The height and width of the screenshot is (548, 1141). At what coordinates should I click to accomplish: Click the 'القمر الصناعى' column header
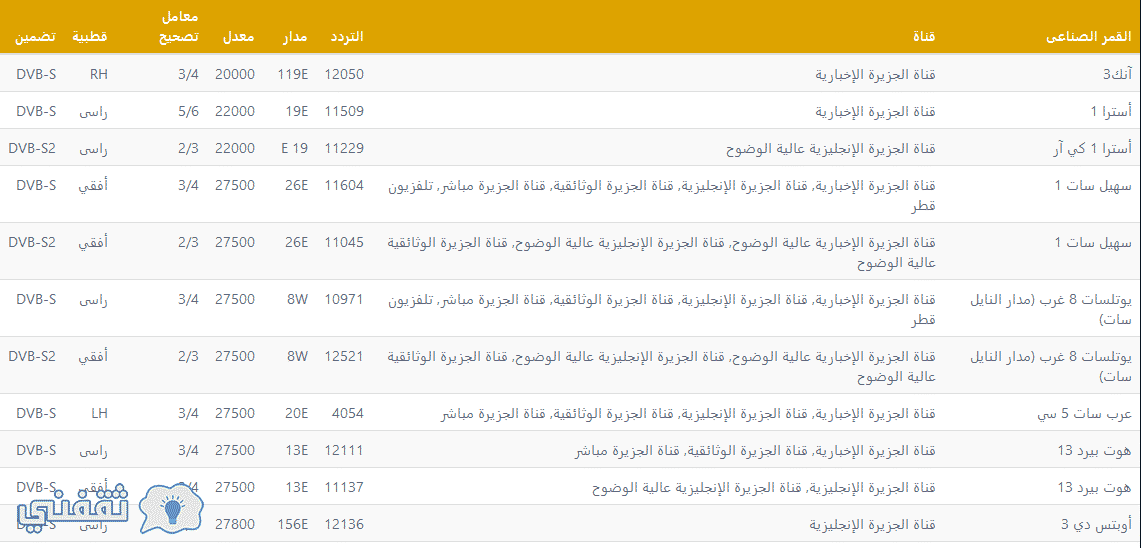pos(1087,37)
